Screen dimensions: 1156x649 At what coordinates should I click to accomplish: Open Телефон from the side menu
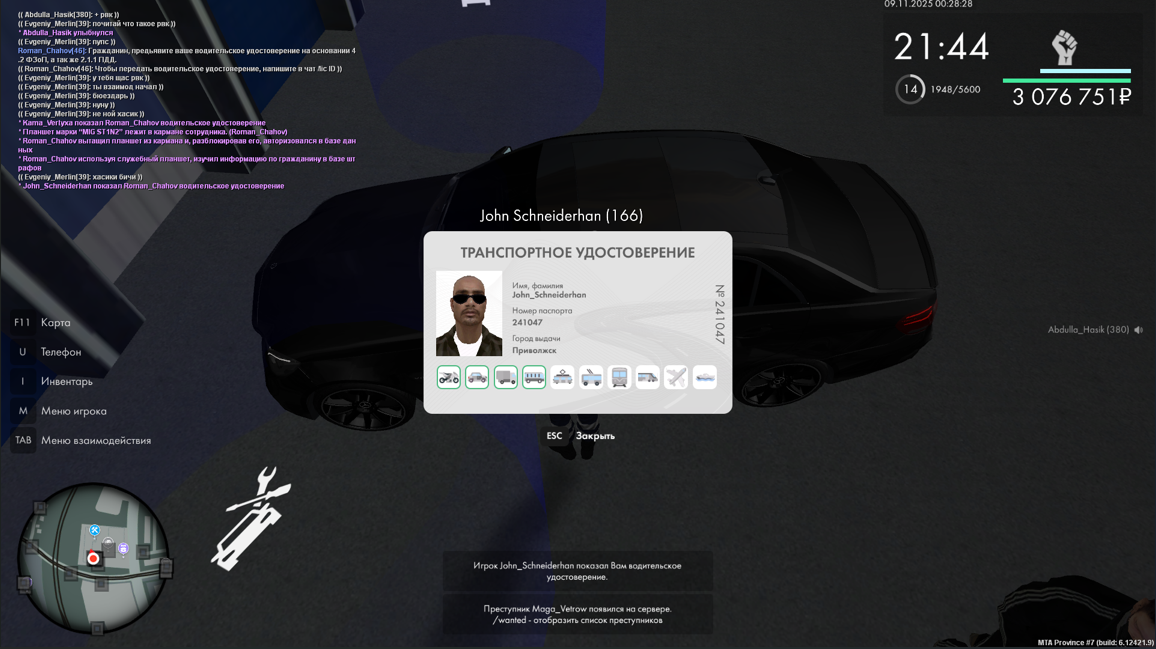[x=61, y=352]
